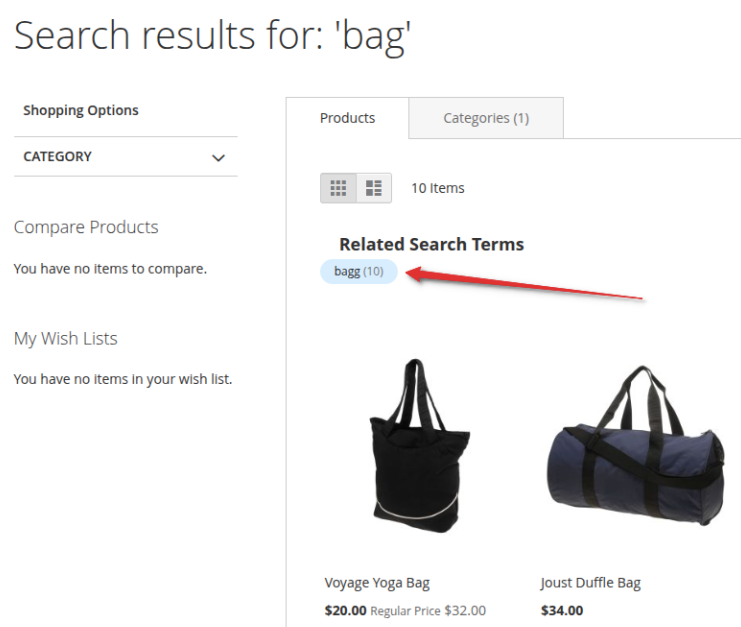Open the CATEGORY shopping option
The image size is (741, 627).
pos(126,157)
